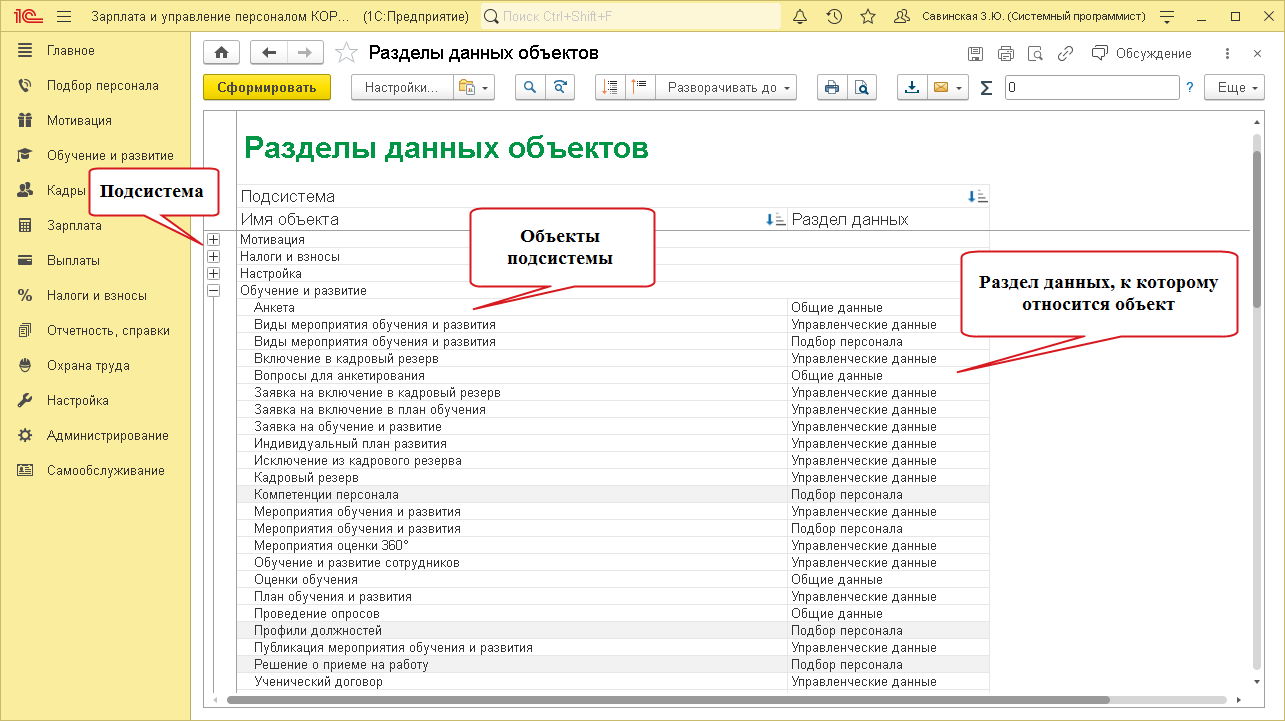Image resolution: width=1285 pixels, height=721 pixels.
Task: Collapse the Обучение и развитие group
Action: coord(213,291)
